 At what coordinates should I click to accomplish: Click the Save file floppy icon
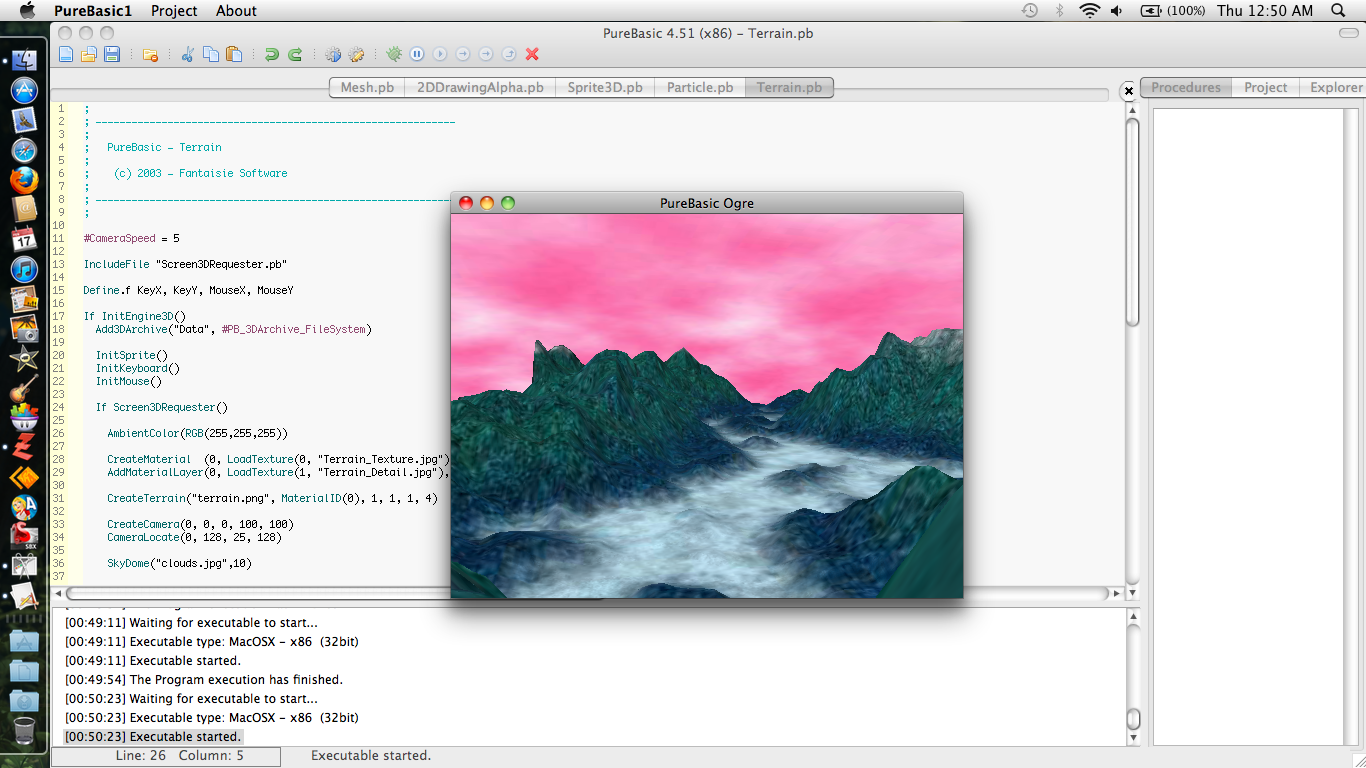(x=112, y=54)
